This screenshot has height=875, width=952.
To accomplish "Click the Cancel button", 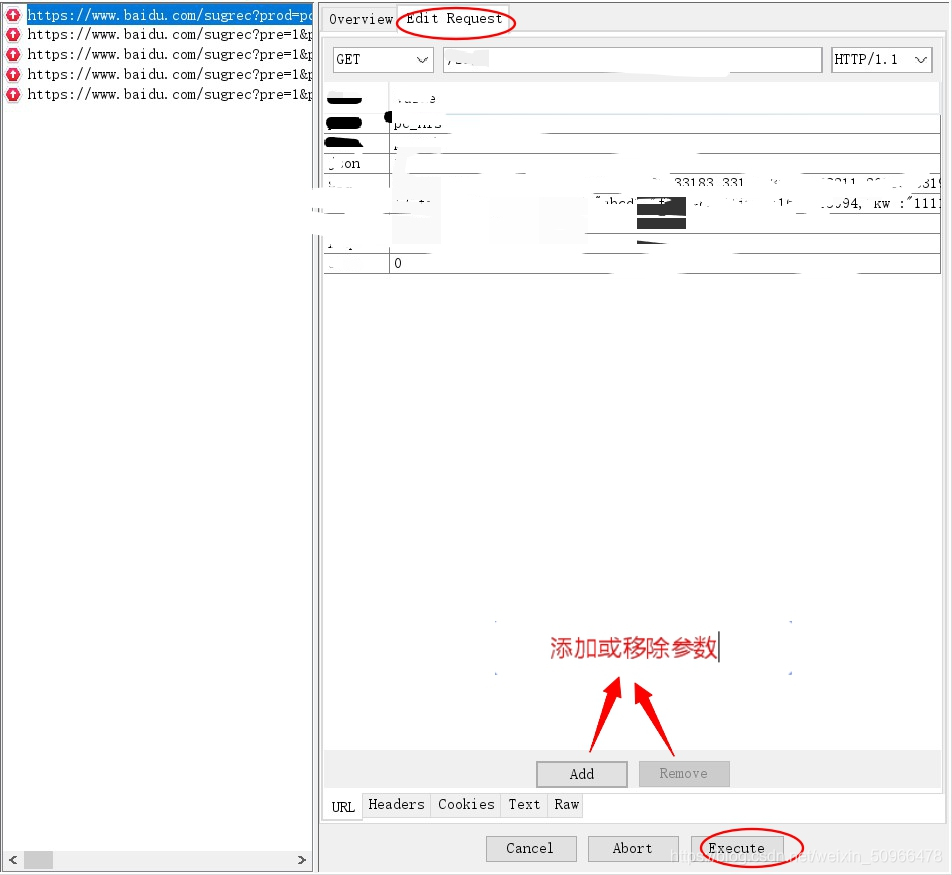I will pos(531,848).
